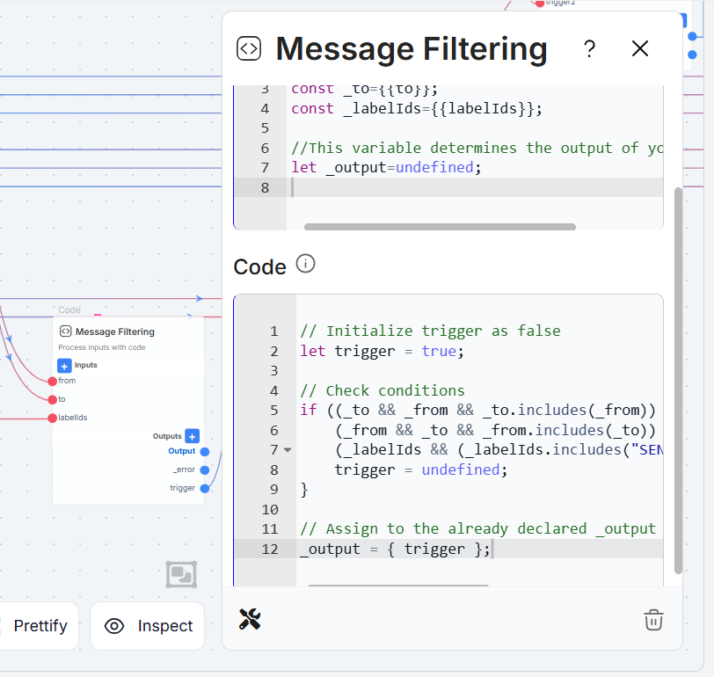This screenshot has width=714, height=677.
Task: Click the Message Filtering node title on canvas
Action: [115, 331]
